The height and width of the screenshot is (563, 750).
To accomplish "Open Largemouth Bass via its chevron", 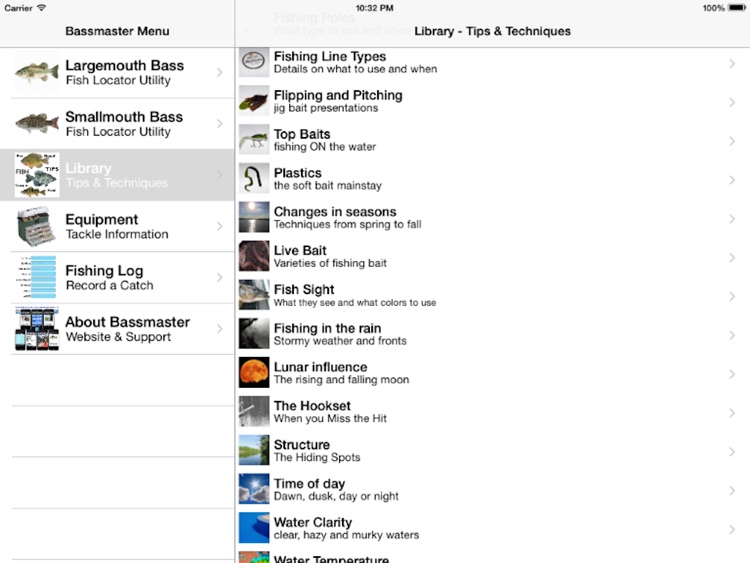I will [x=220, y=73].
